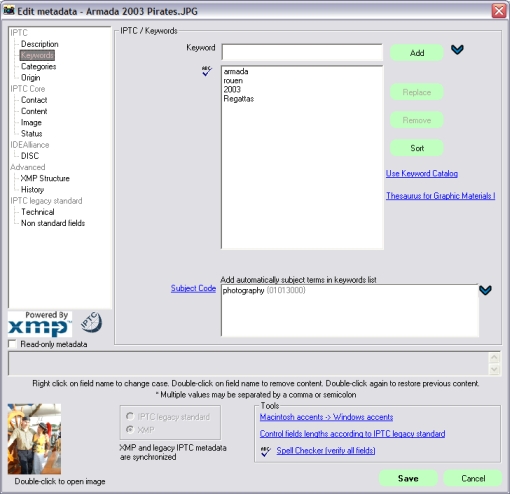The image size is (510, 494).
Task: Click the Save button
Action: pos(408,478)
